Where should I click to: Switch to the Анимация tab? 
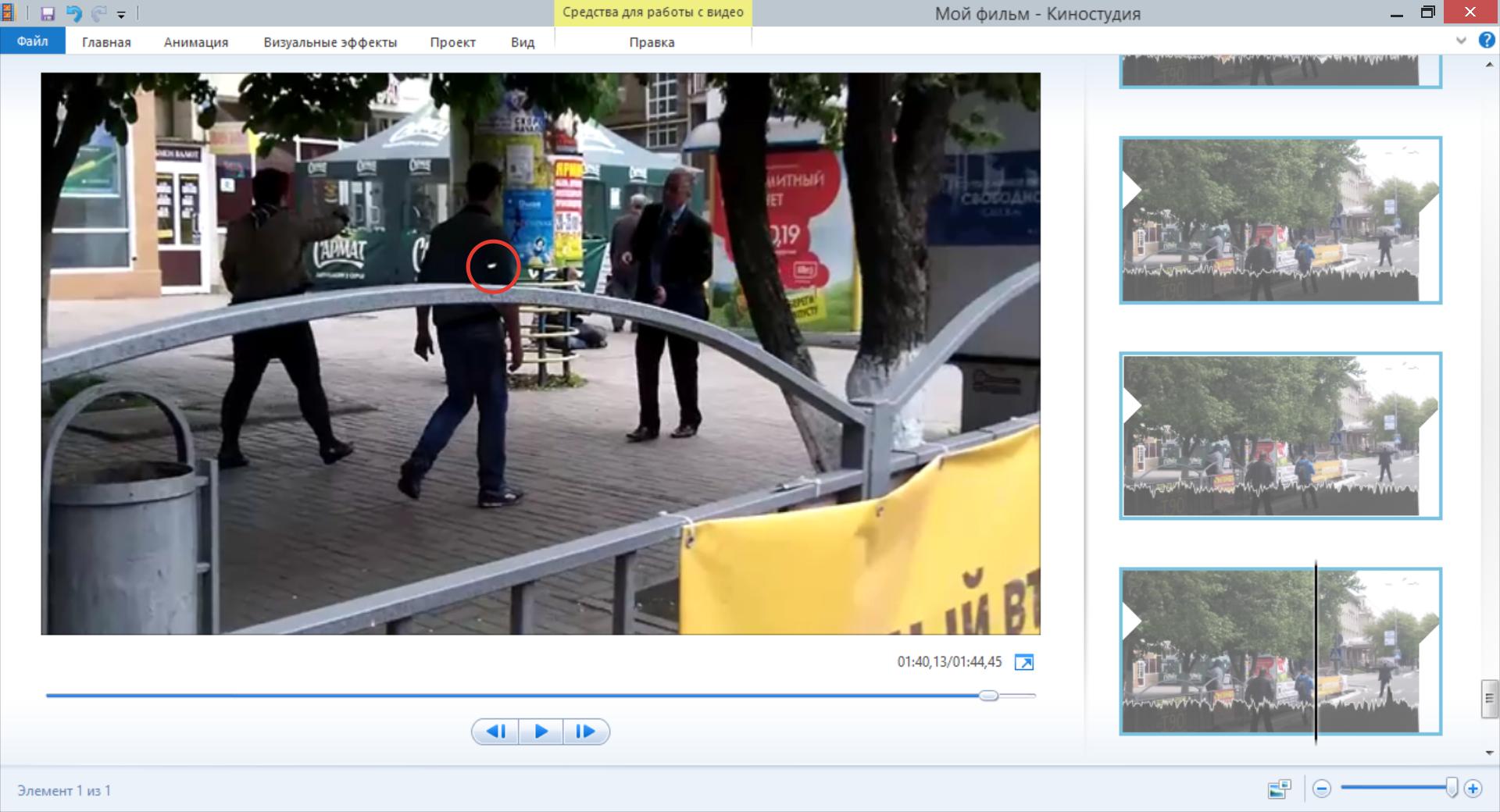196,42
